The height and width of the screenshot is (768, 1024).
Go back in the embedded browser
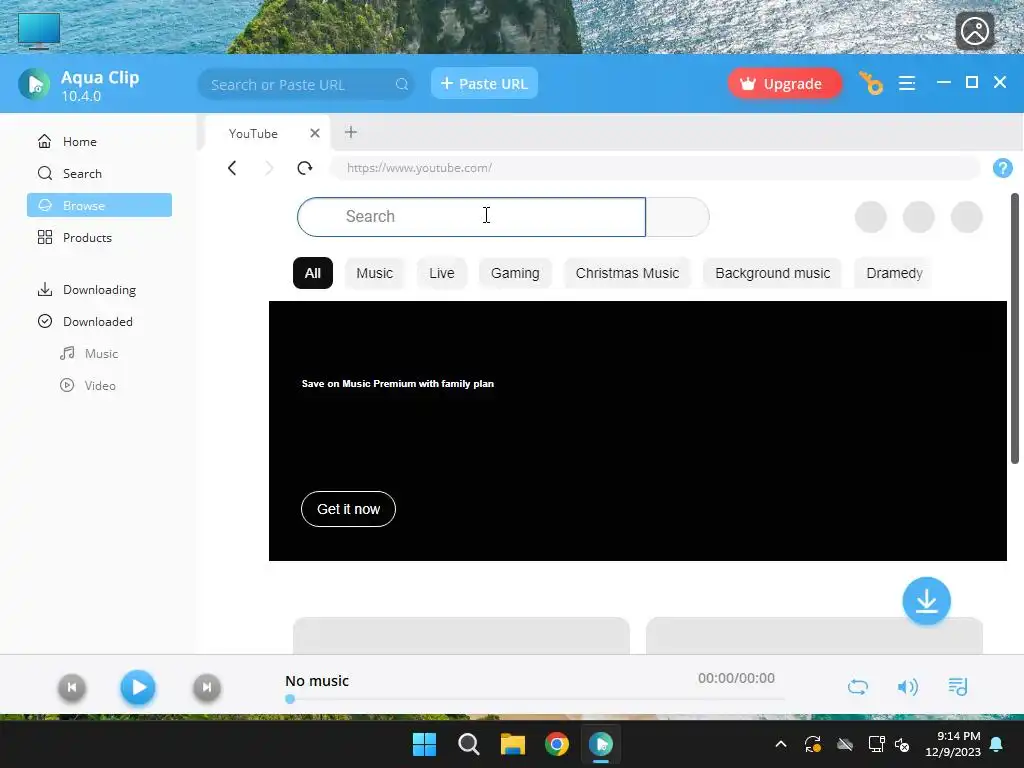pyautogui.click(x=232, y=168)
